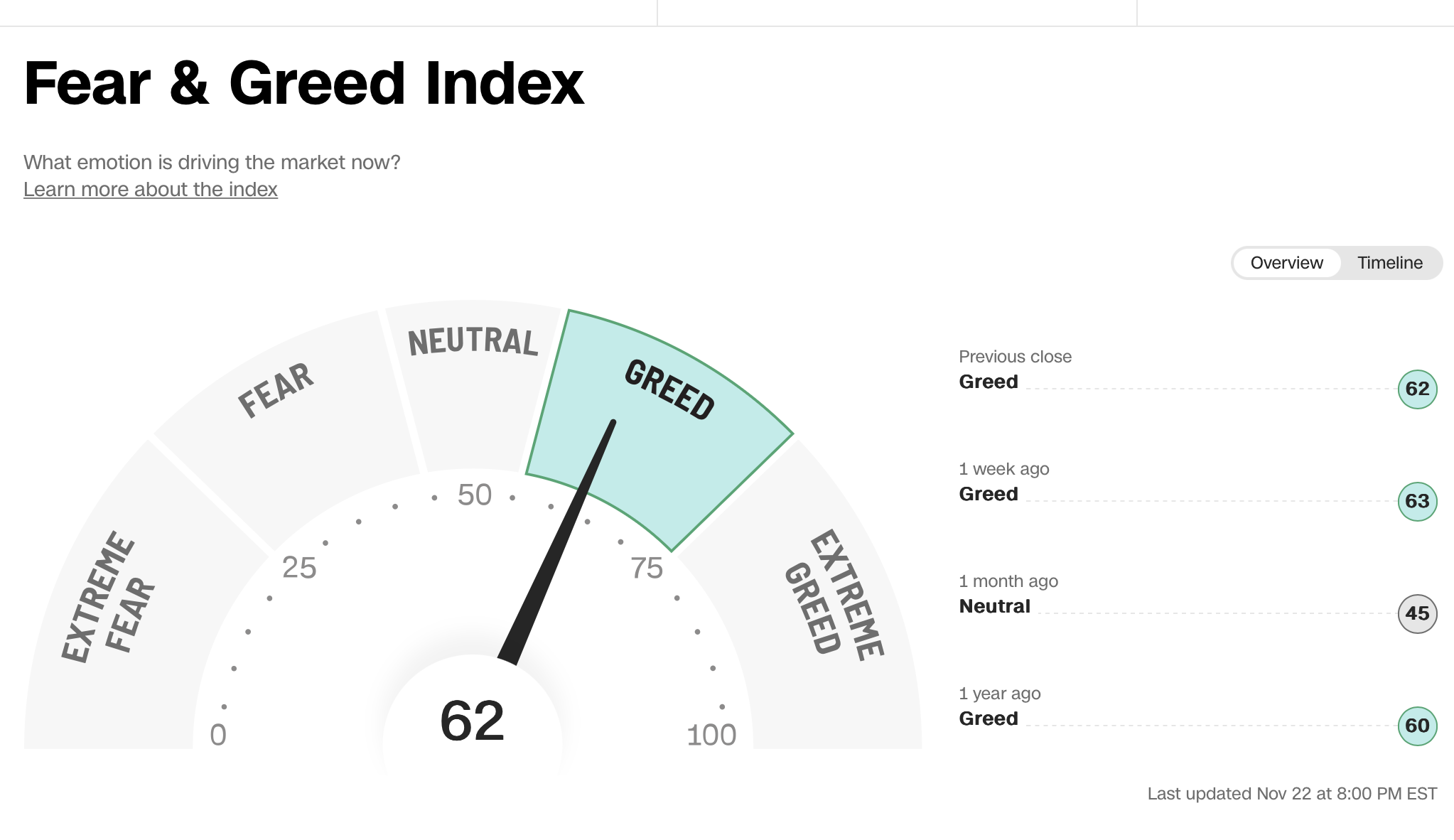Click the Last updated timestamp text

tap(1291, 794)
